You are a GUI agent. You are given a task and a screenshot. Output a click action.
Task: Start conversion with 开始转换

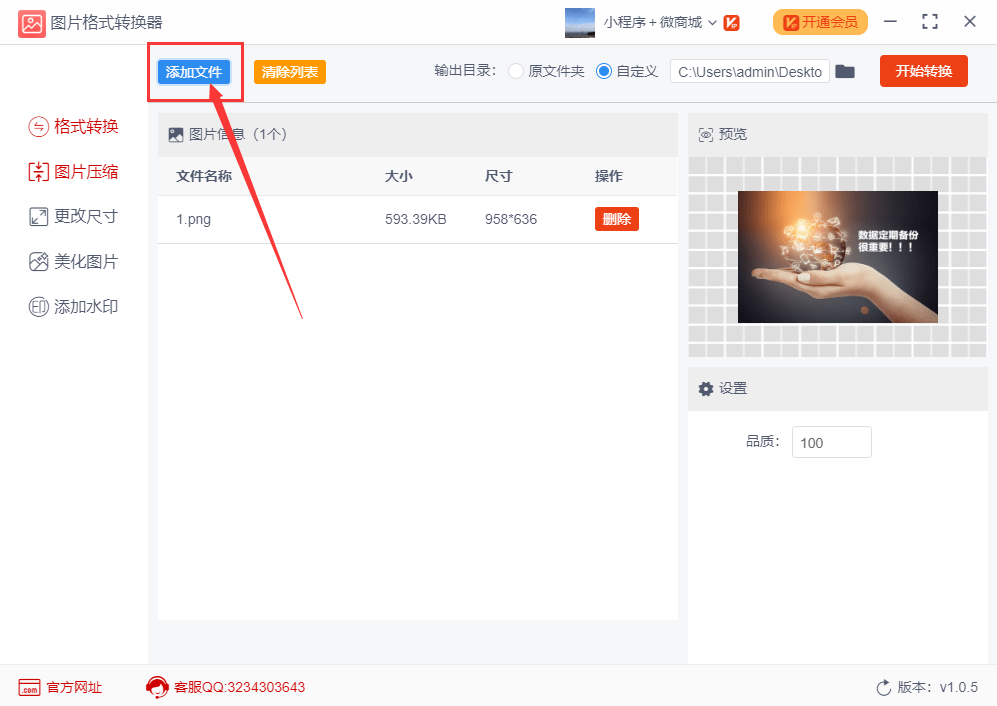pyautogui.click(x=924, y=71)
